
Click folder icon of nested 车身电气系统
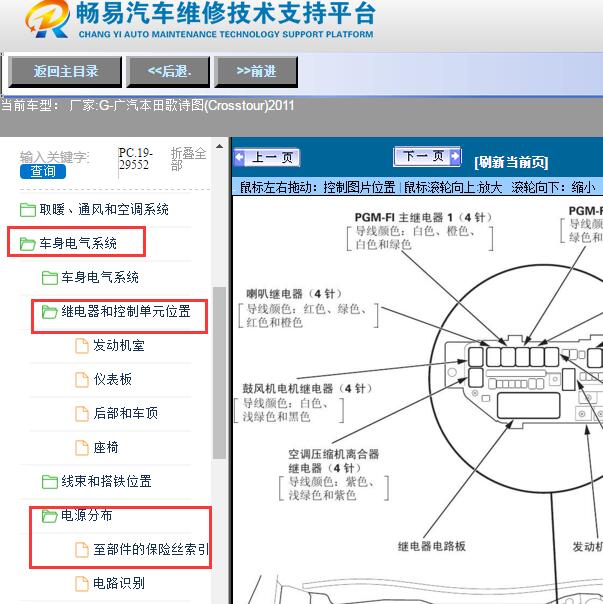(x=50, y=278)
